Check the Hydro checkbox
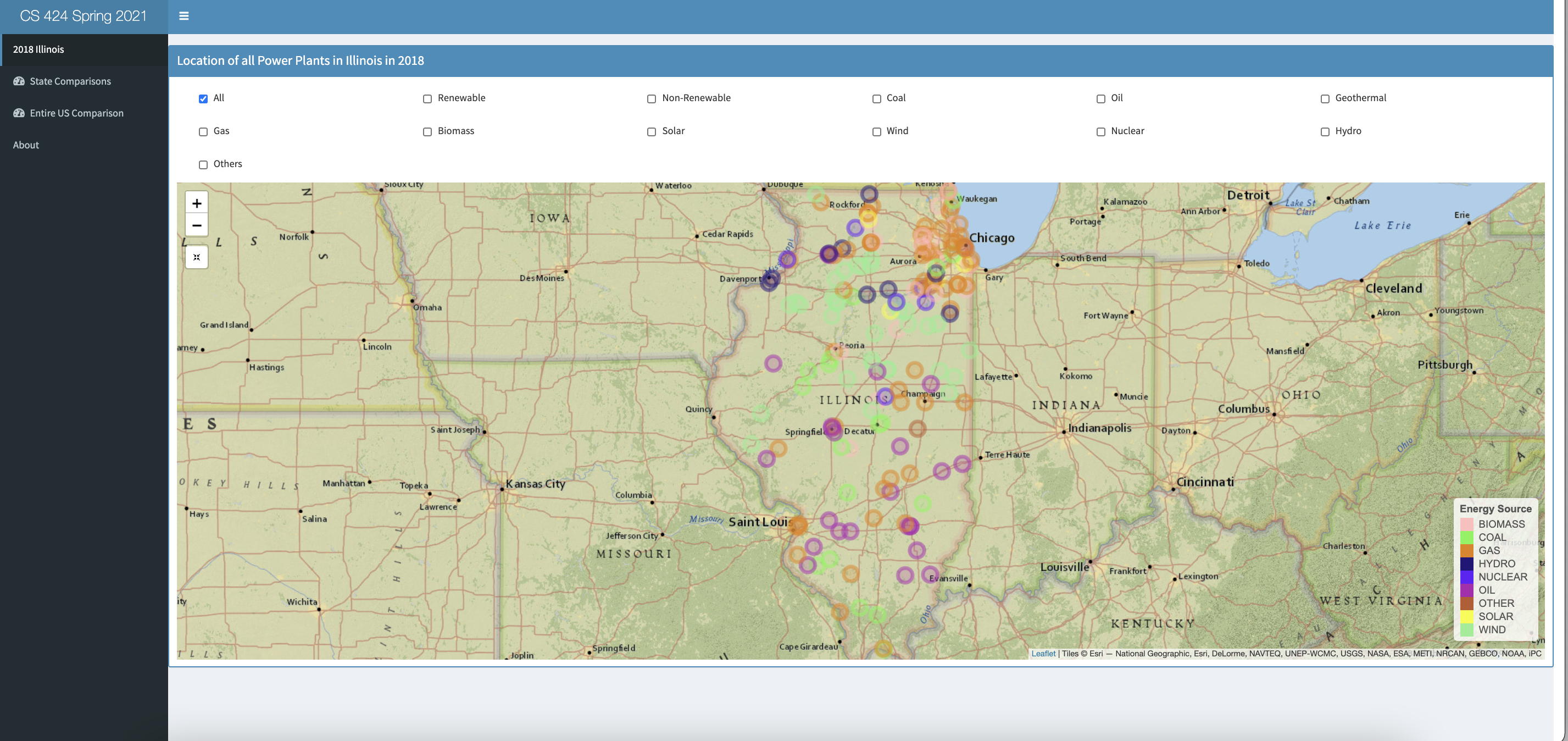This screenshot has width=1568, height=741. coord(1325,131)
